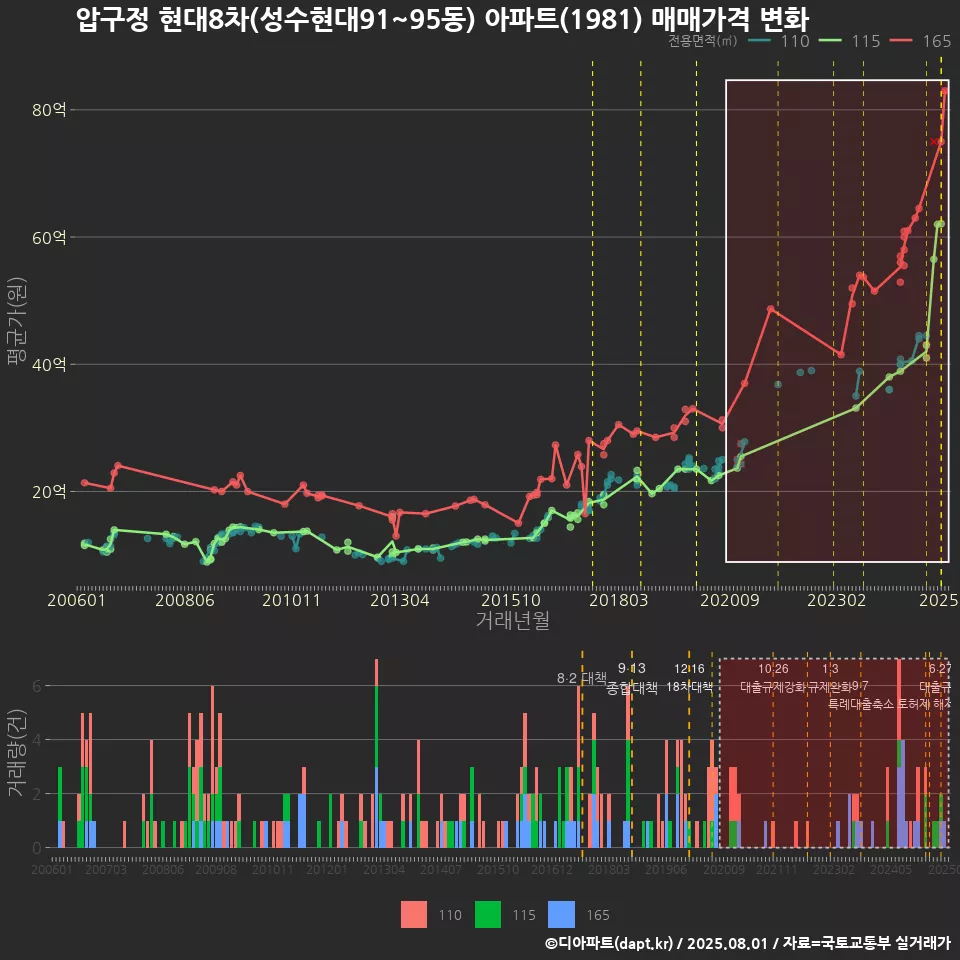
Task: Click the 20억 y-axis label
Action: click(x=49, y=492)
